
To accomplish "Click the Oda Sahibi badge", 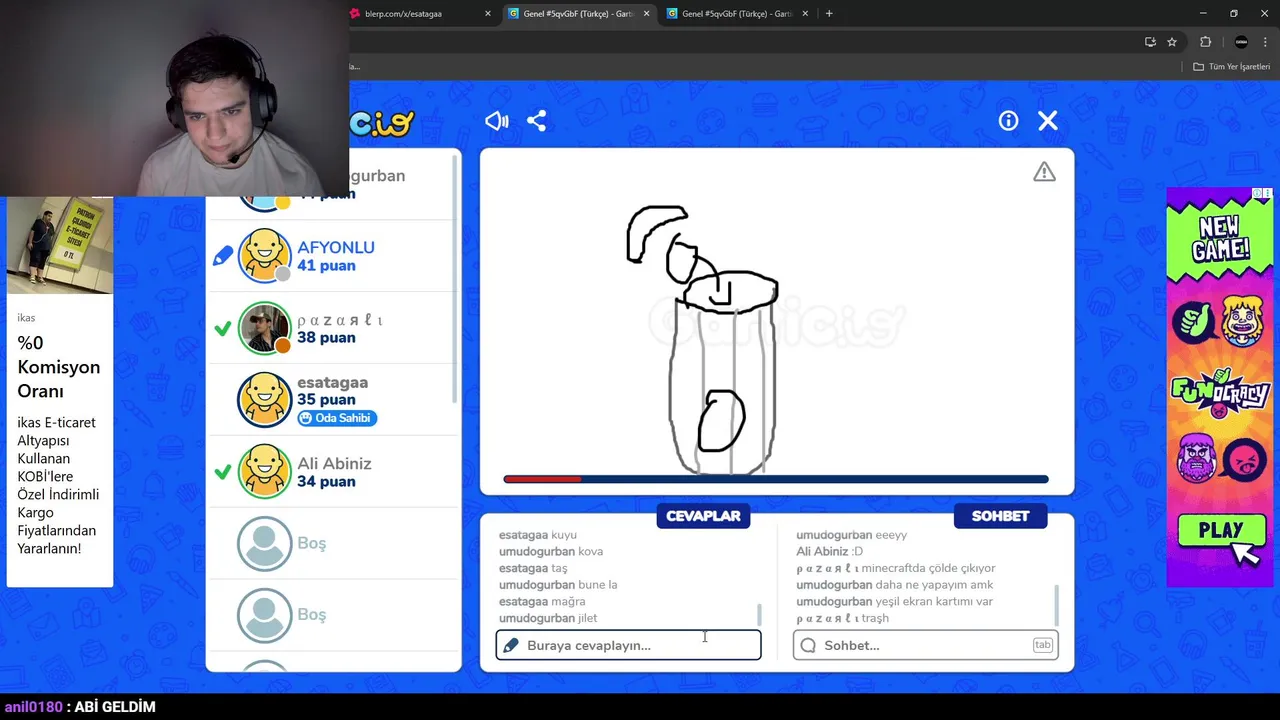I will coord(337,418).
